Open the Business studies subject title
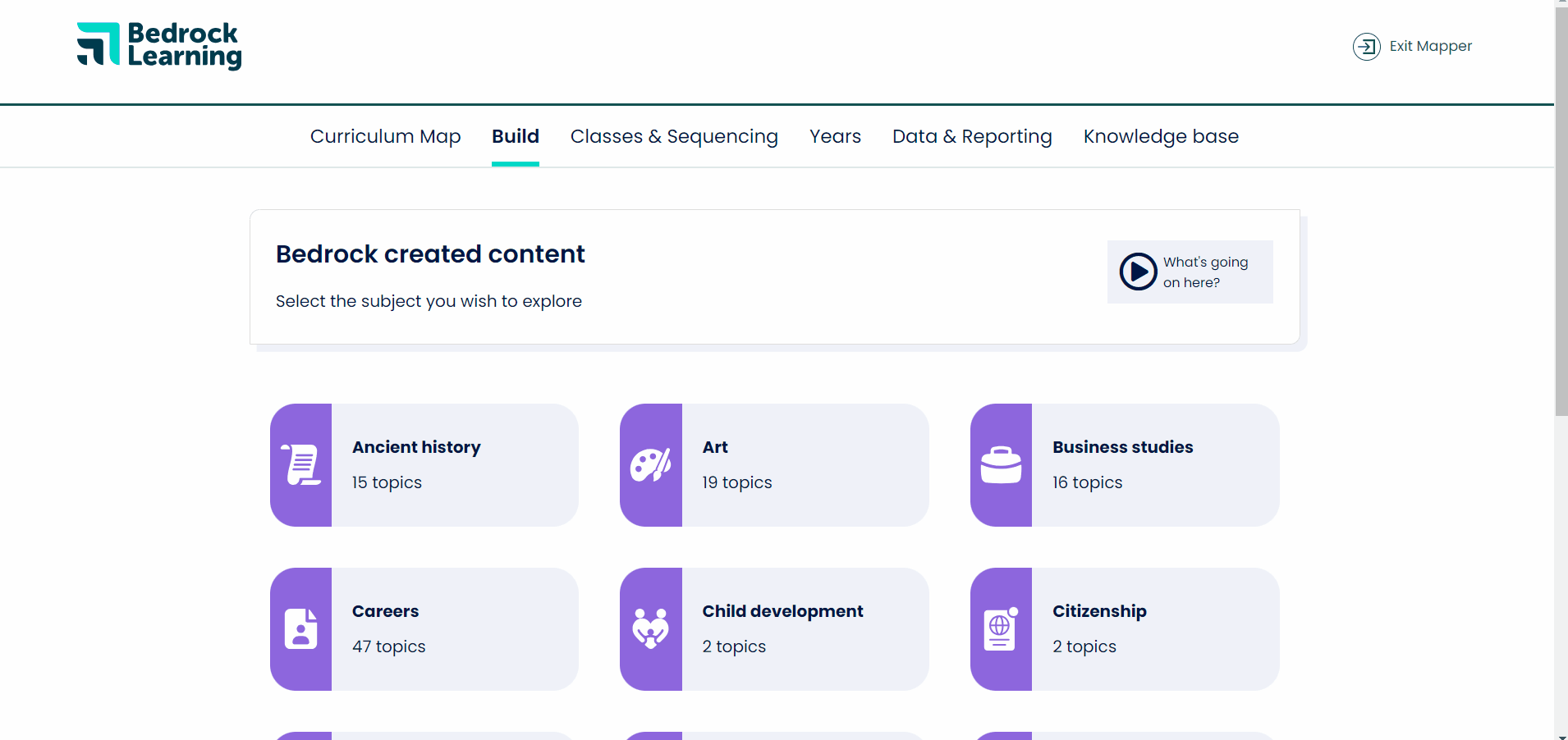 click(x=1122, y=447)
